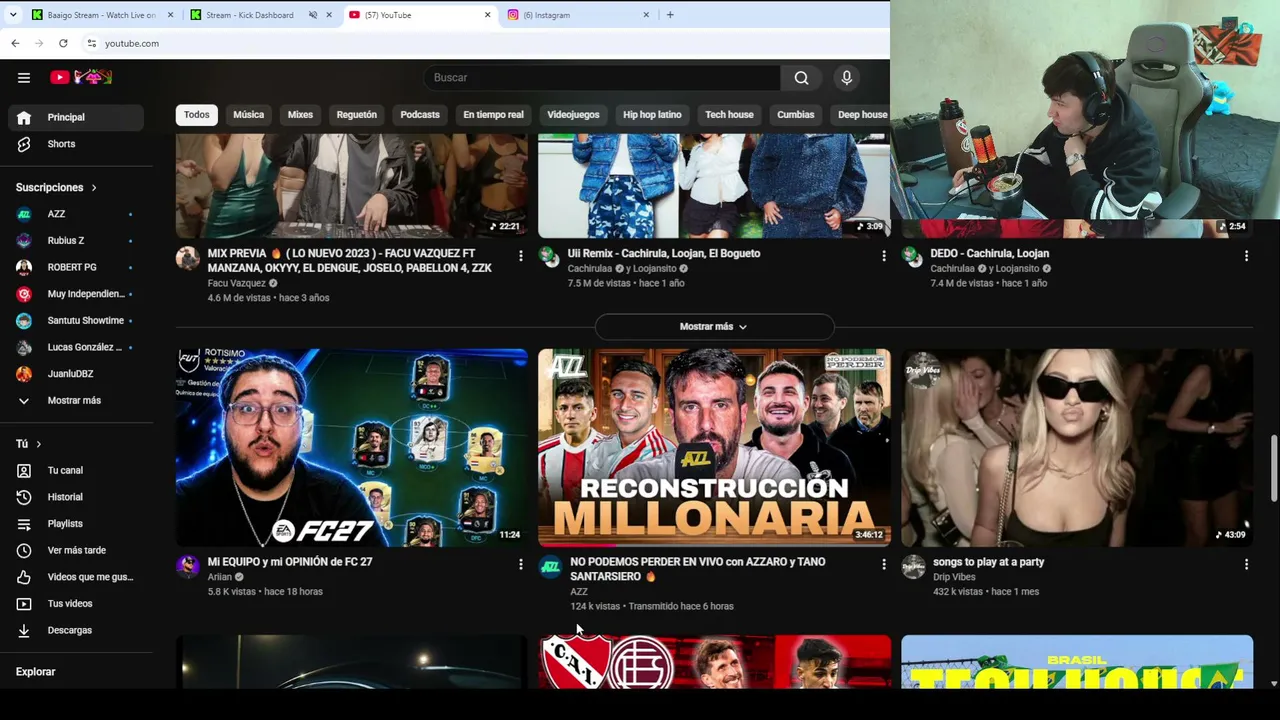Viewport: 1280px width, 720px height.
Task: Play the FC27 video thumbnail
Action: pos(352,447)
